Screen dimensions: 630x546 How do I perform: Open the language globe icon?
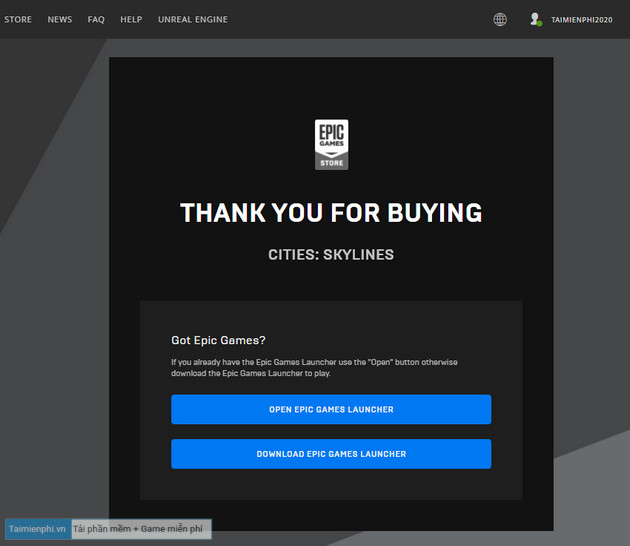pos(500,19)
